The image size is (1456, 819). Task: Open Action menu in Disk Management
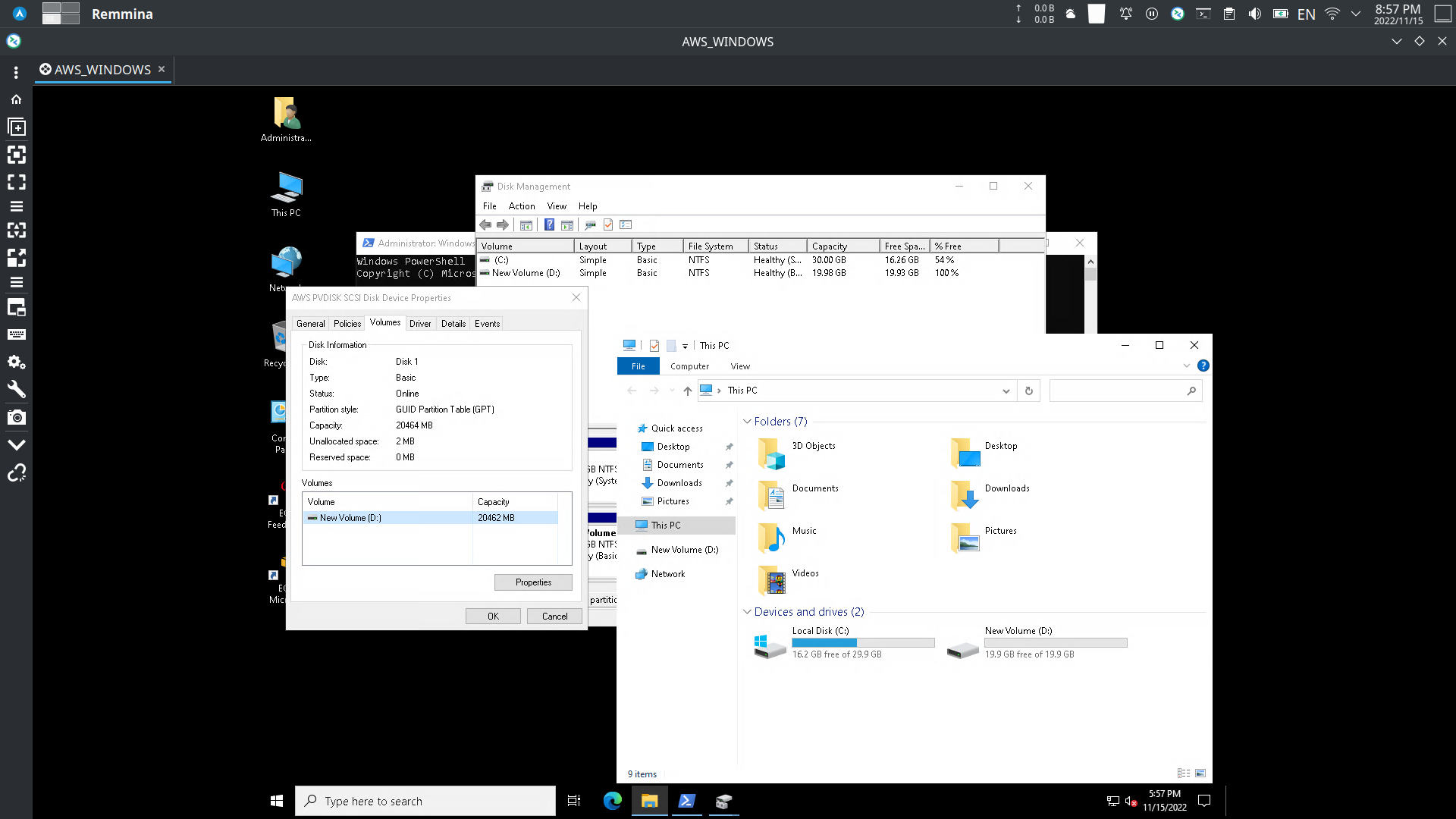[522, 206]
